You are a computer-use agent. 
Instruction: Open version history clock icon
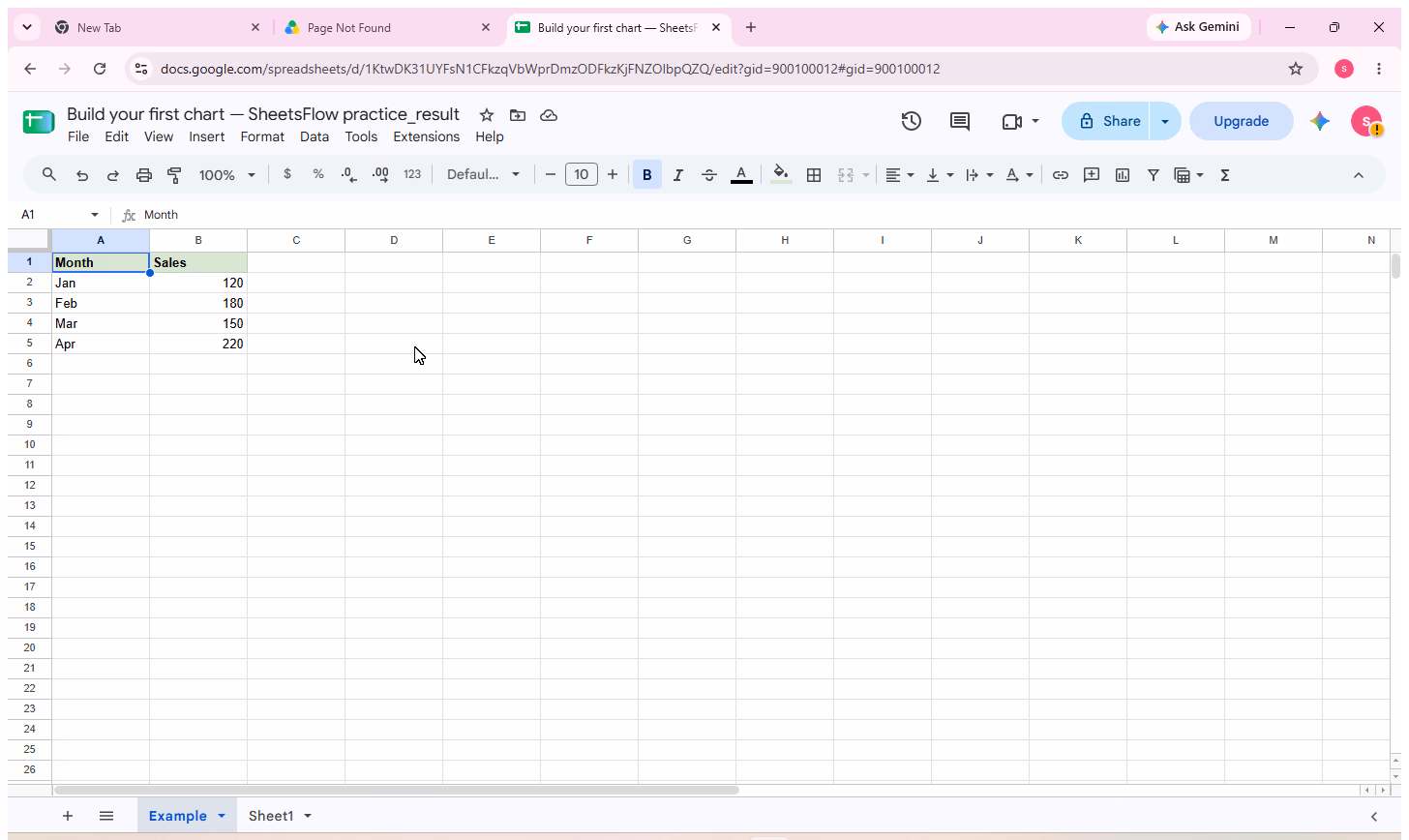911,121
